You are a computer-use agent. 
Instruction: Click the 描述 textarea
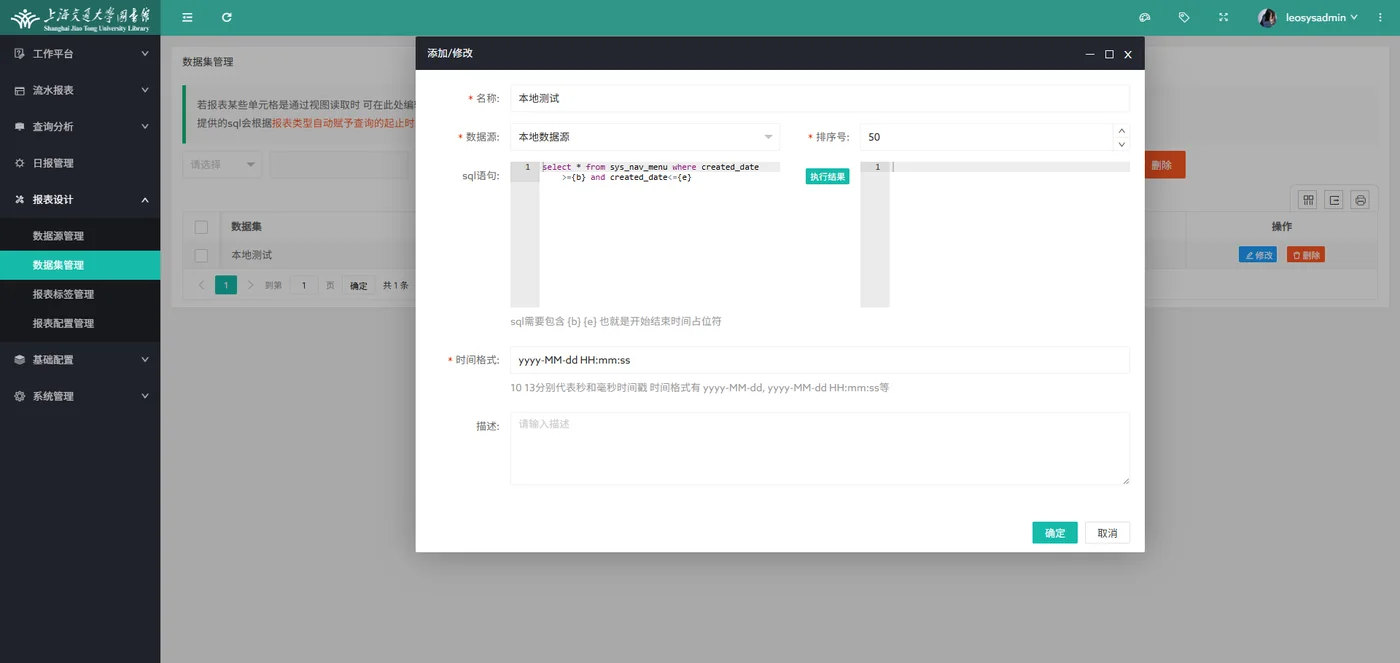pos(820,448)
